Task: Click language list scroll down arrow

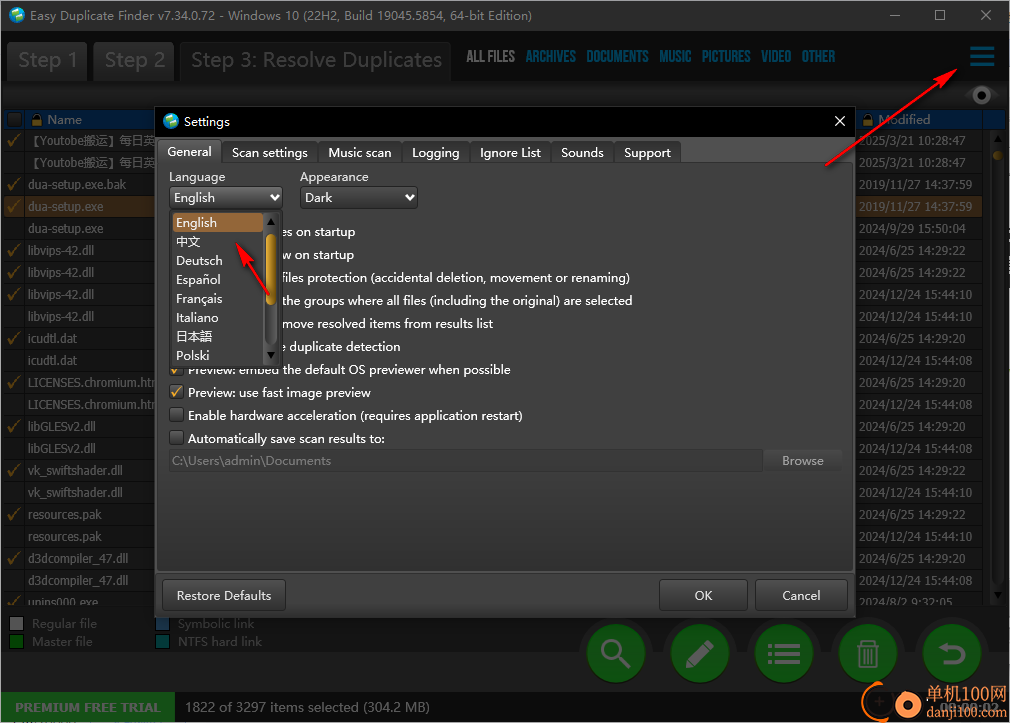Action: click(x=271, y=355)
